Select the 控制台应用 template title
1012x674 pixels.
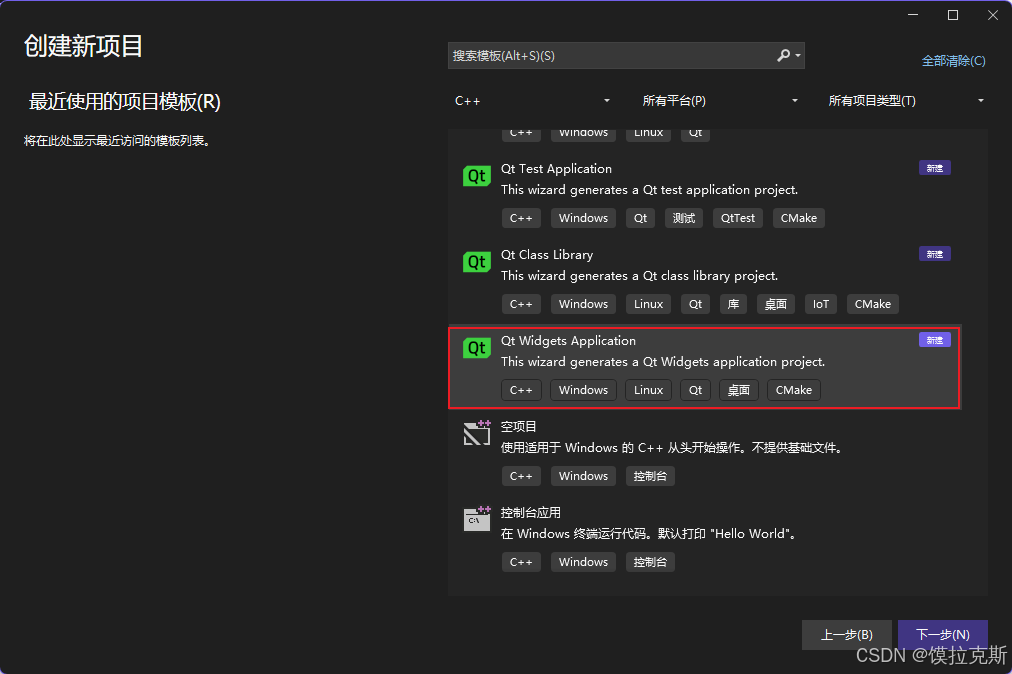click(x=531, y=513)
